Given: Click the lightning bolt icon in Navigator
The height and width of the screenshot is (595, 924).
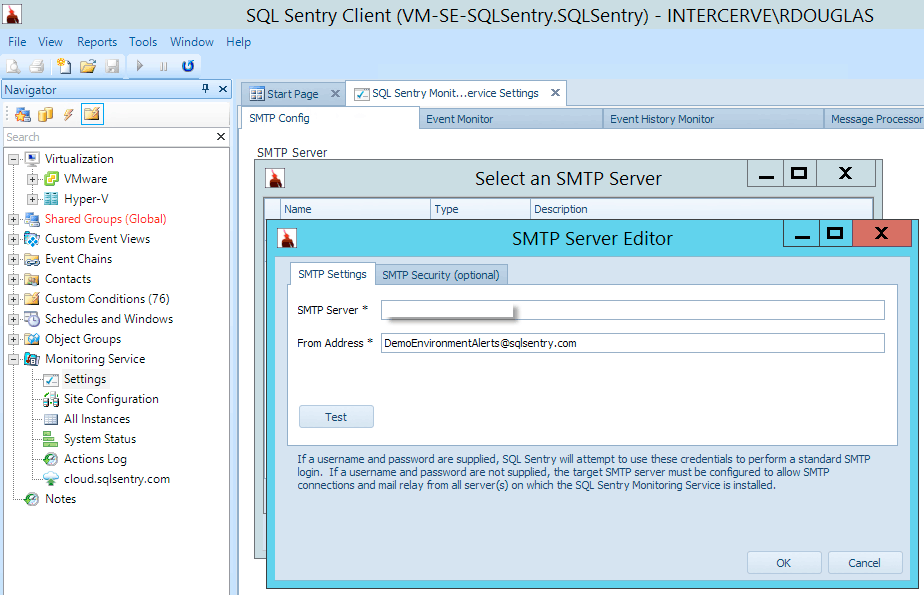Looking at the screenshot, I should 68,114.
